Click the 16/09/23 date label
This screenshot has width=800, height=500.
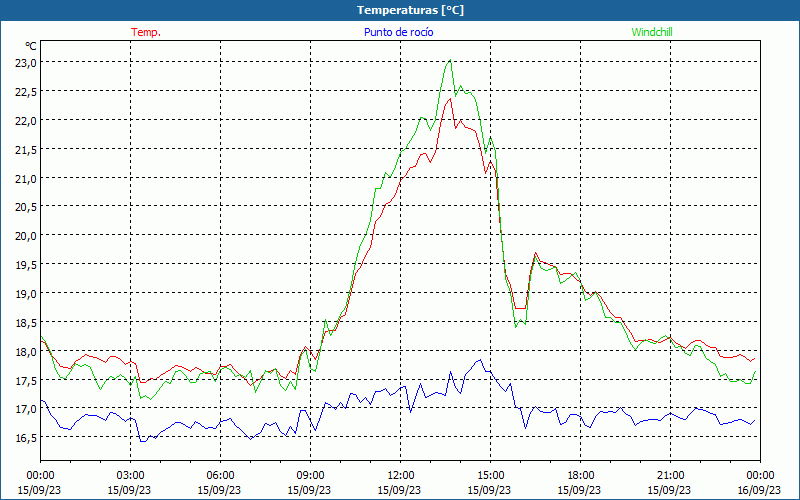click(759, 490)
